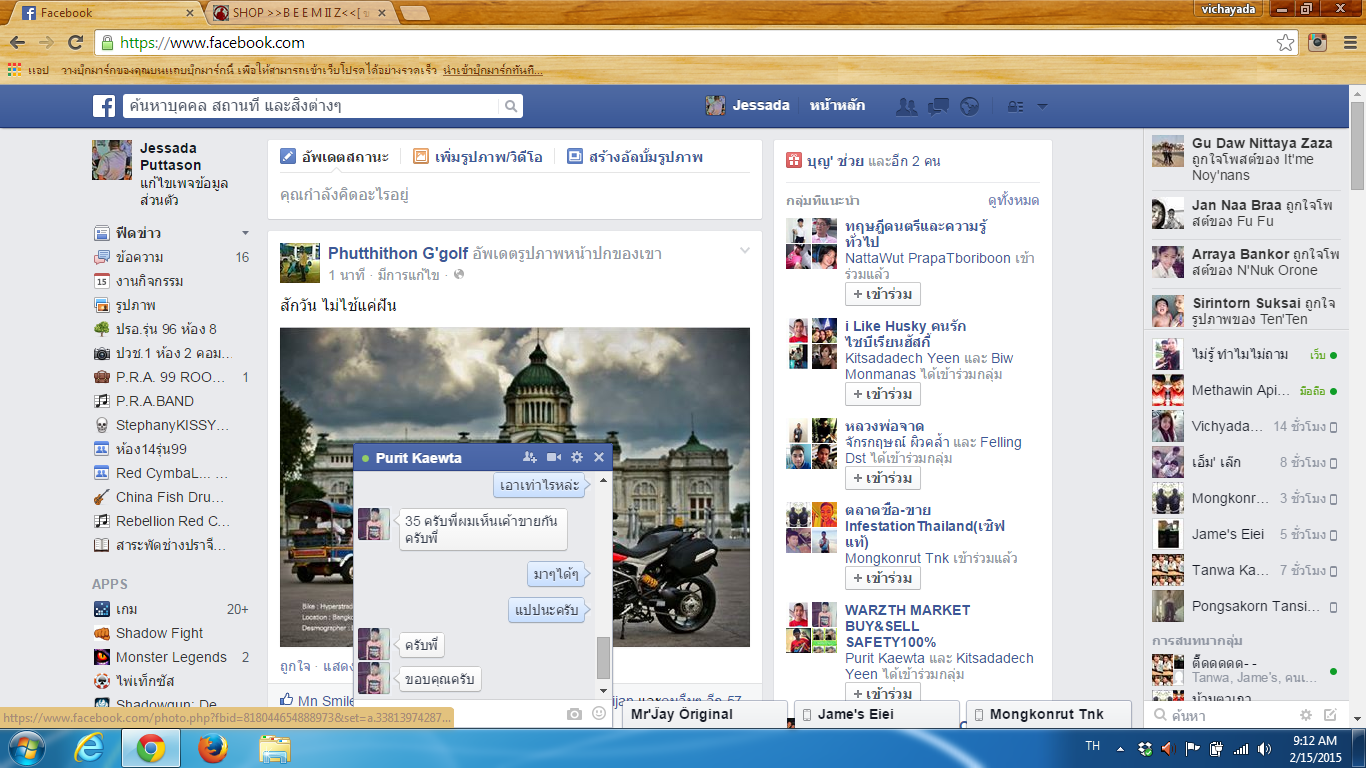Click ดูทั้งหมด to see all suggested groups

[1013, 200]
